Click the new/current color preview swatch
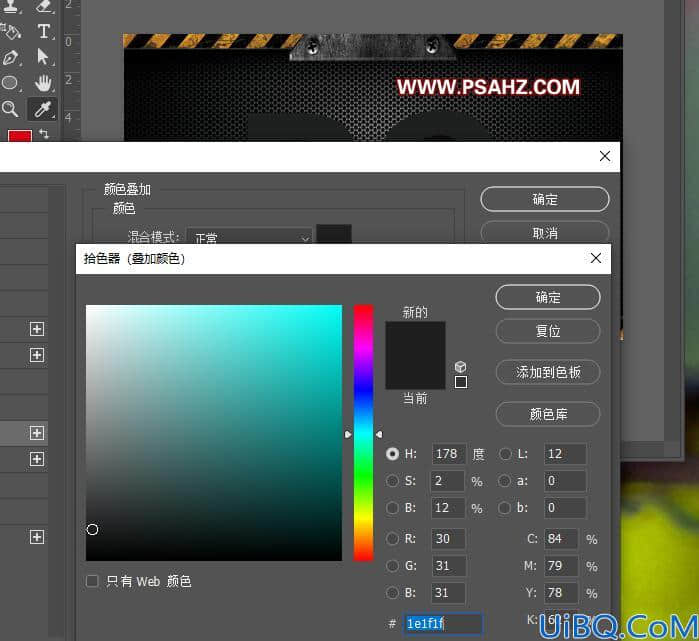This screenshot has width=699, height=641. coord(415,355)
